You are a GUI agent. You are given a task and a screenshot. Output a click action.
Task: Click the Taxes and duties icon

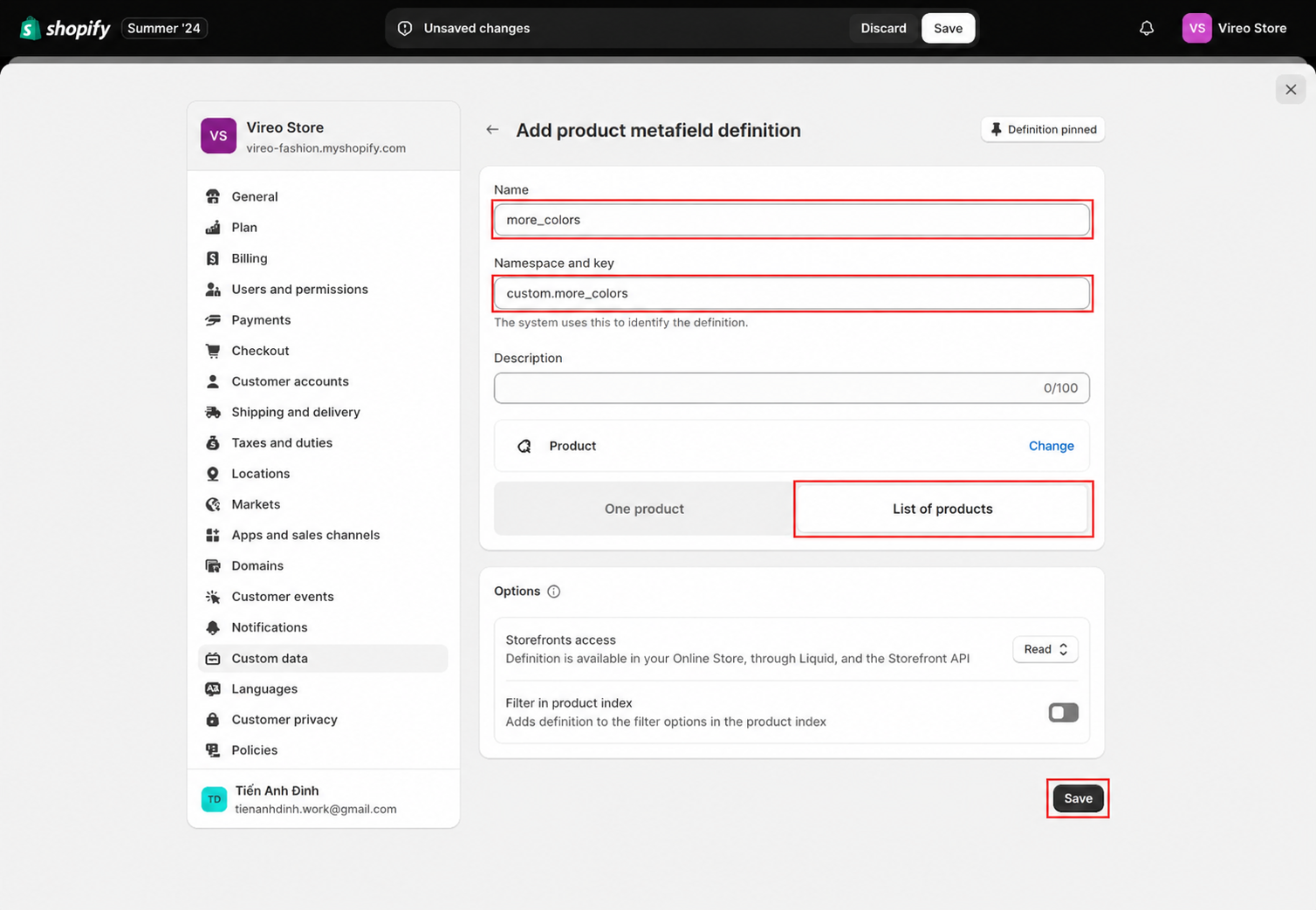tap(213, 442)
